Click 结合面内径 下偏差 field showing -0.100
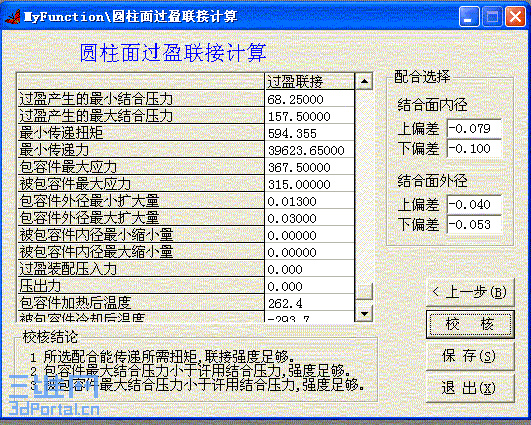The image size is (531, 425). coord(474,148)
